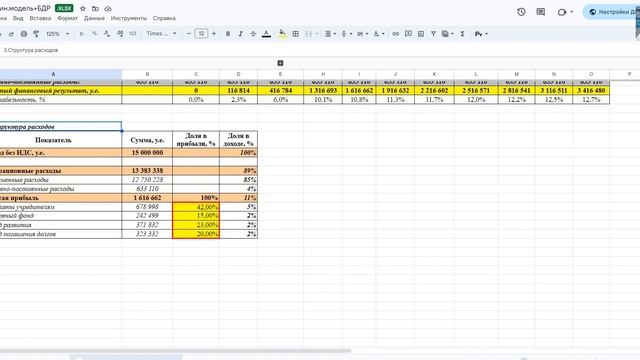Select cell with value 15 000 000
This screenshot has width=640, height=360.
pyautogui.click(x=147, y=153)
